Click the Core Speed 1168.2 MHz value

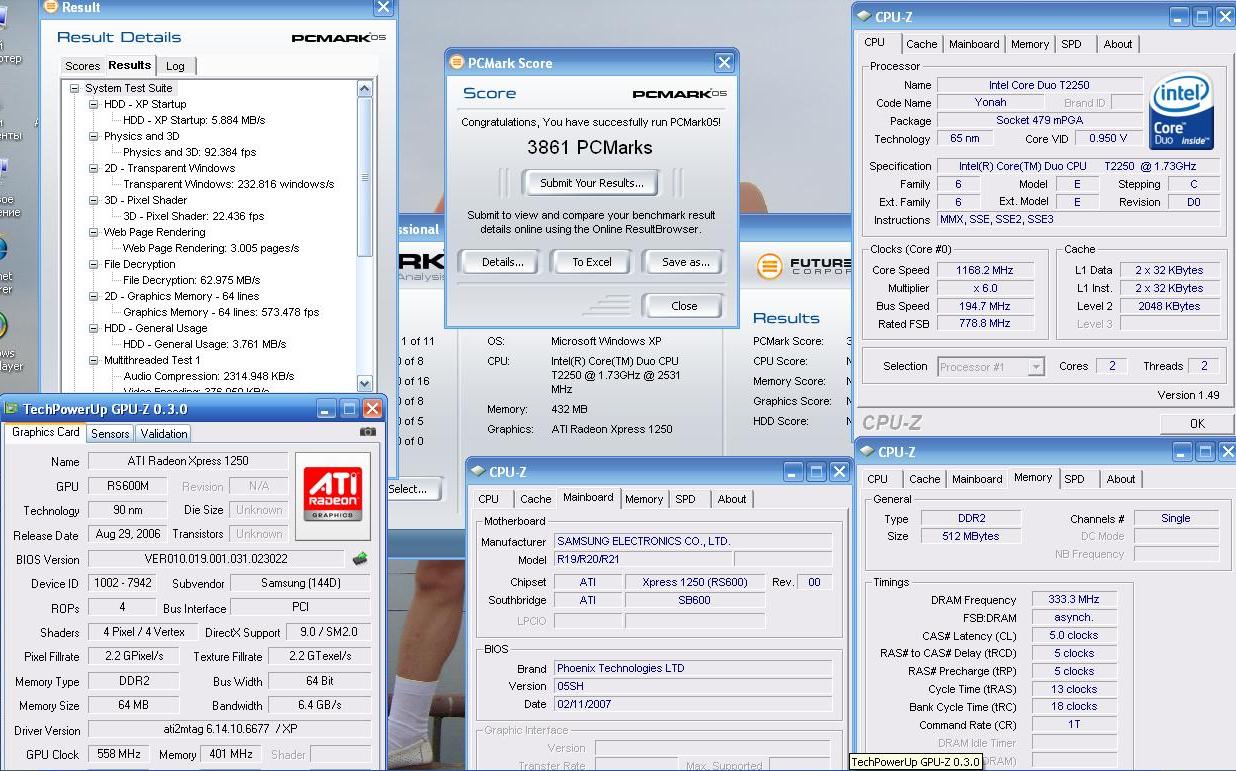[x=984, y=270]
